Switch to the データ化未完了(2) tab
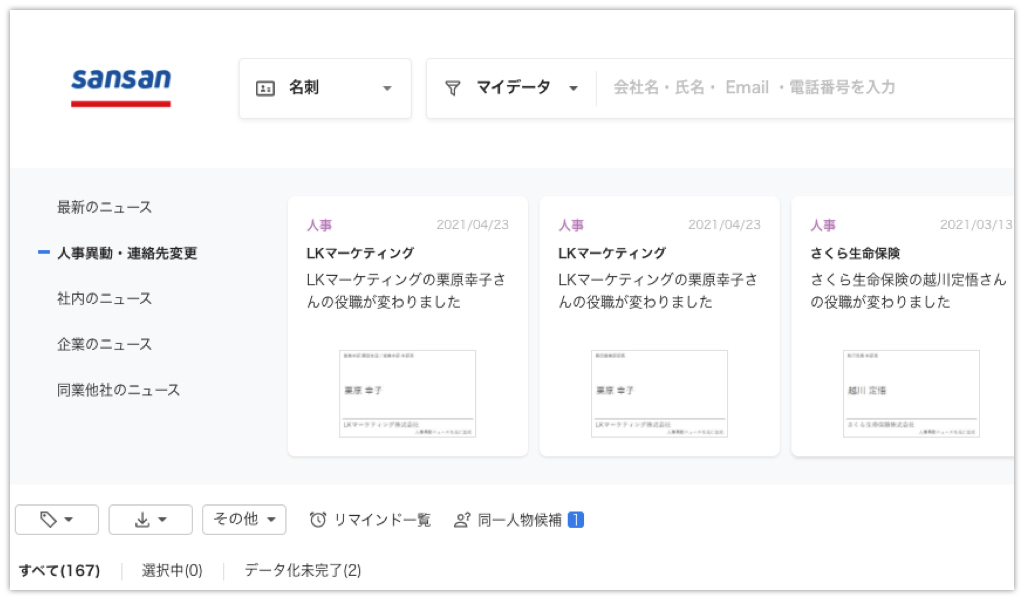 point(302,571)
